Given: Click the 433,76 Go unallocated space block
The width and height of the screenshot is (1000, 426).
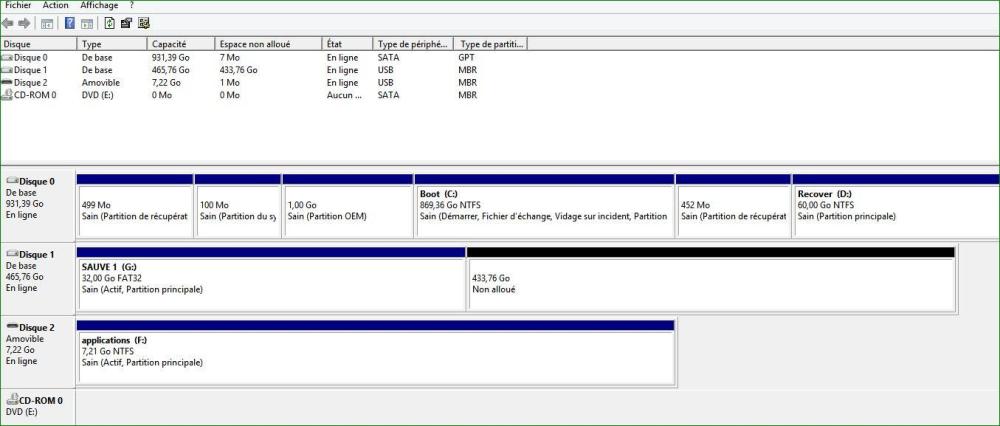Looking at the screenshot, I should click(710, 283).
